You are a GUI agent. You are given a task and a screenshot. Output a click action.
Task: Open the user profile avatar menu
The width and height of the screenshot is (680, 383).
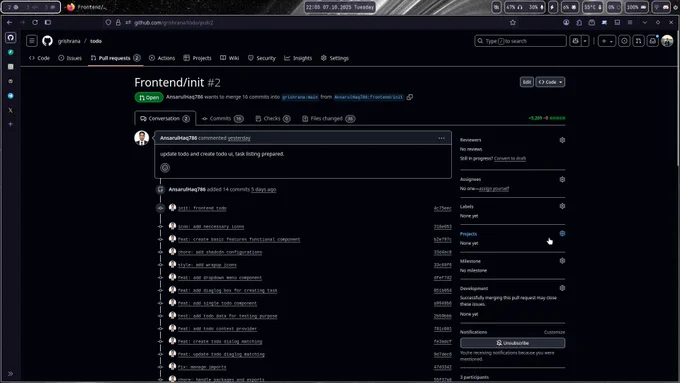pyautogui.click(x=667, y=41)
